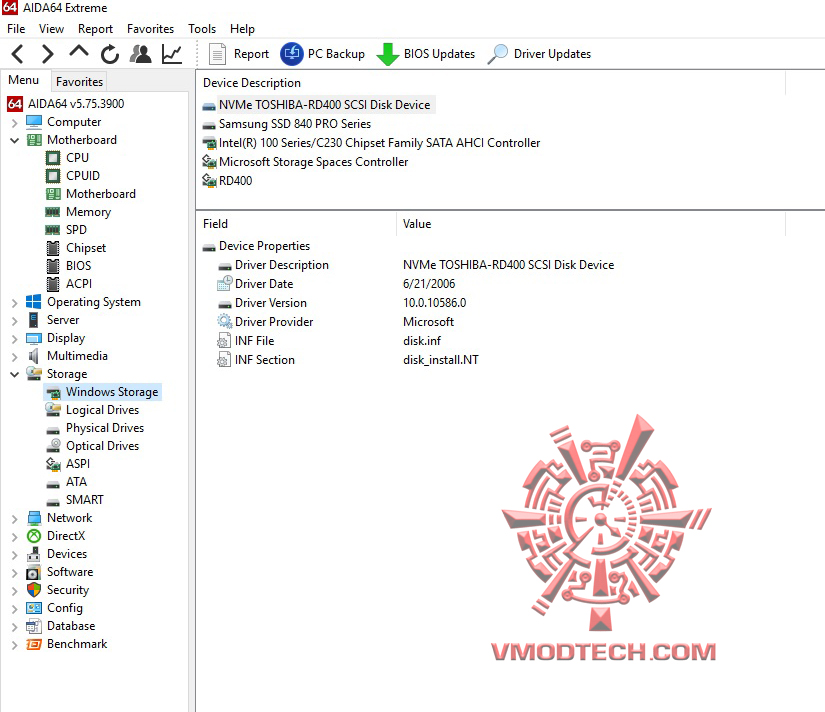Click the Forward navigation arrow
This screenshot has width=825, height=712.
click(x=47, y=54)
